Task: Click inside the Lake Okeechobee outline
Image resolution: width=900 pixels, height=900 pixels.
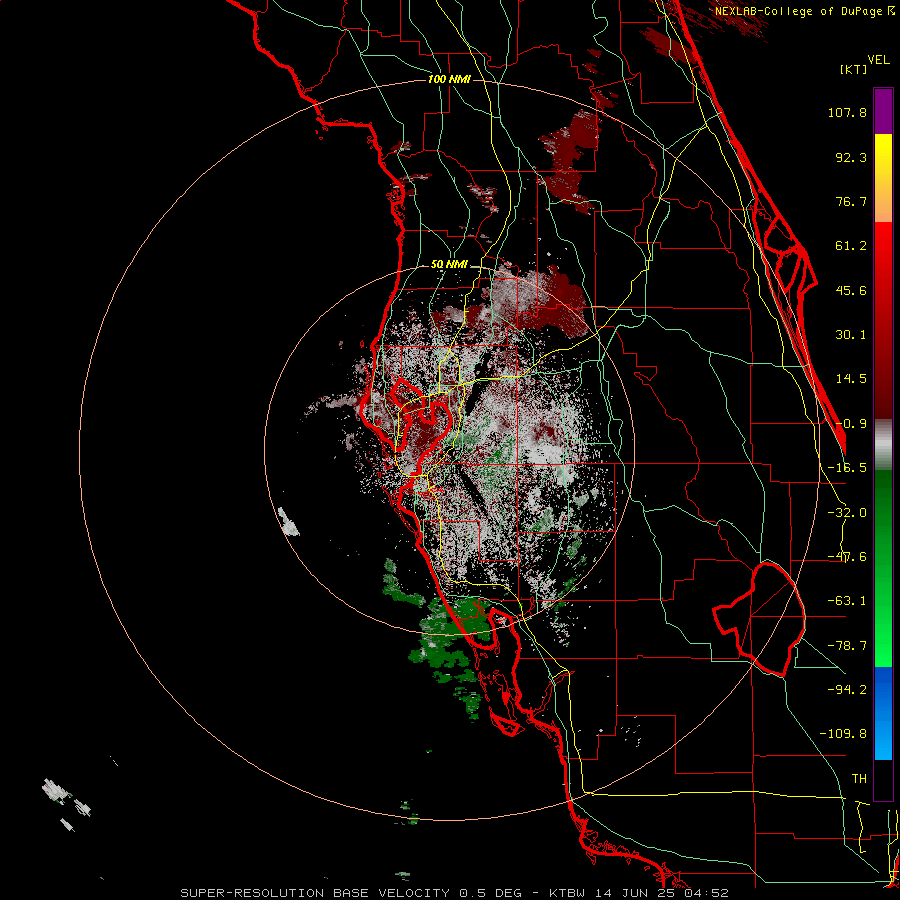Action: (763, 620)
